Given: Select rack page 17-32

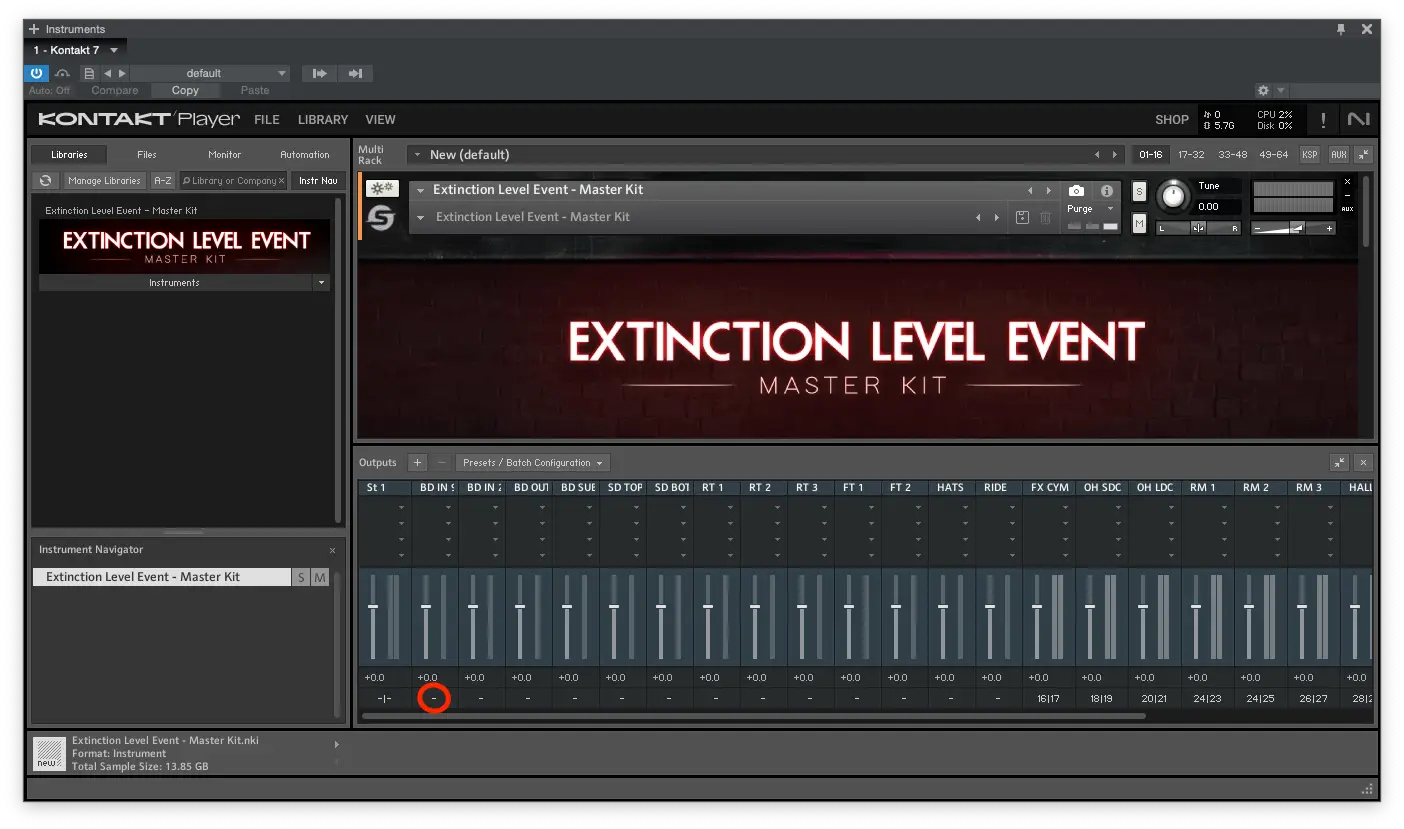Looking at the screenshot, I should pyautogui.click(x=1191, y=155).
